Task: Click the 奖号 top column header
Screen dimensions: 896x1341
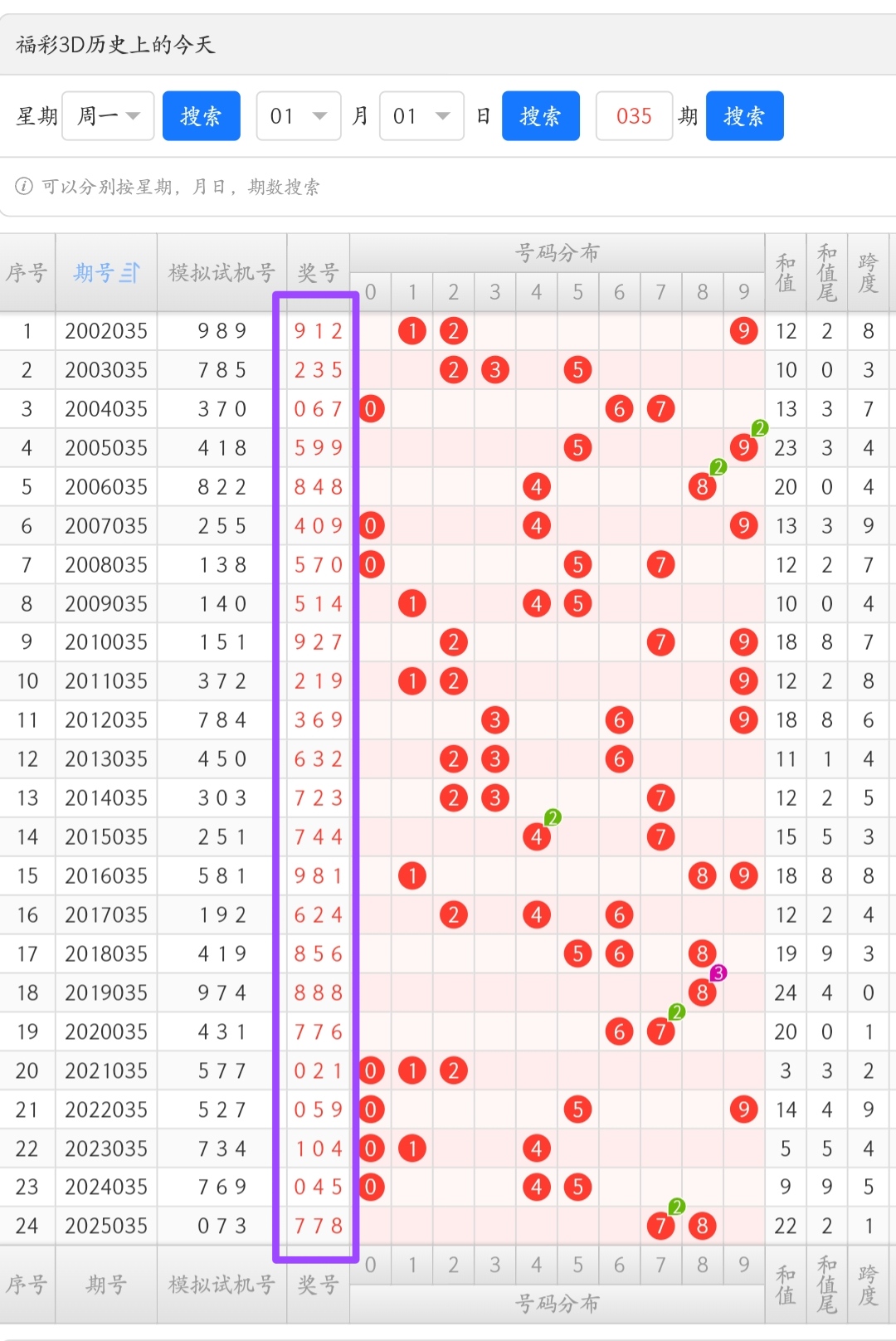Action: click(x=318, y=272)
